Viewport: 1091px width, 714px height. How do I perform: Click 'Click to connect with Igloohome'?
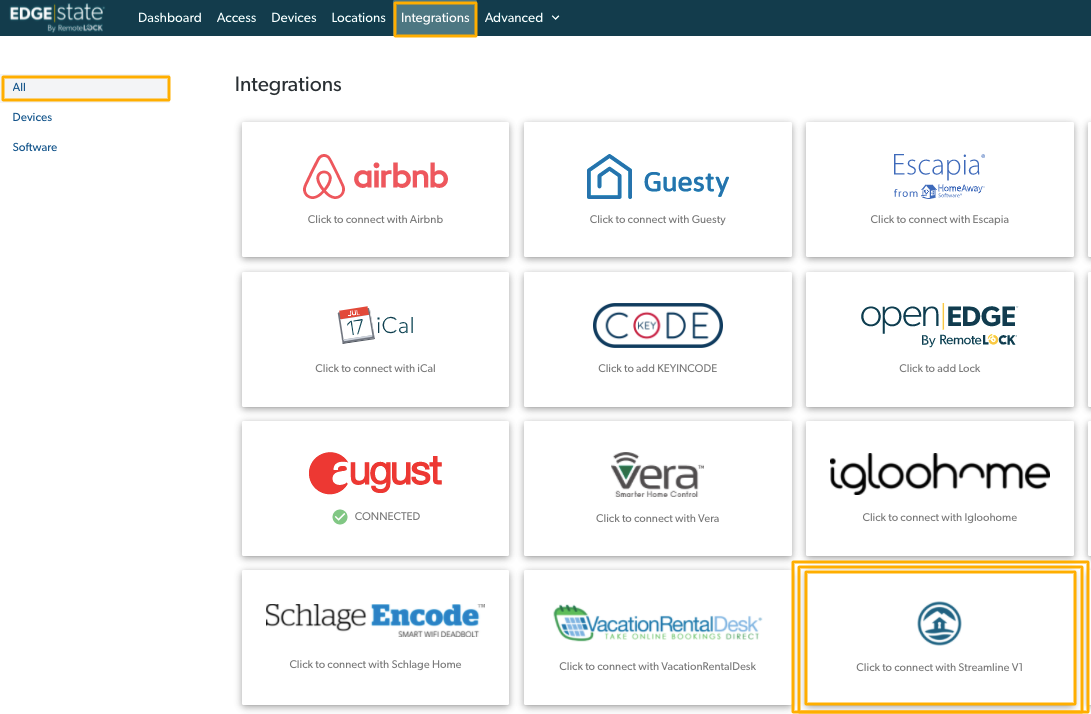(939, 517)
